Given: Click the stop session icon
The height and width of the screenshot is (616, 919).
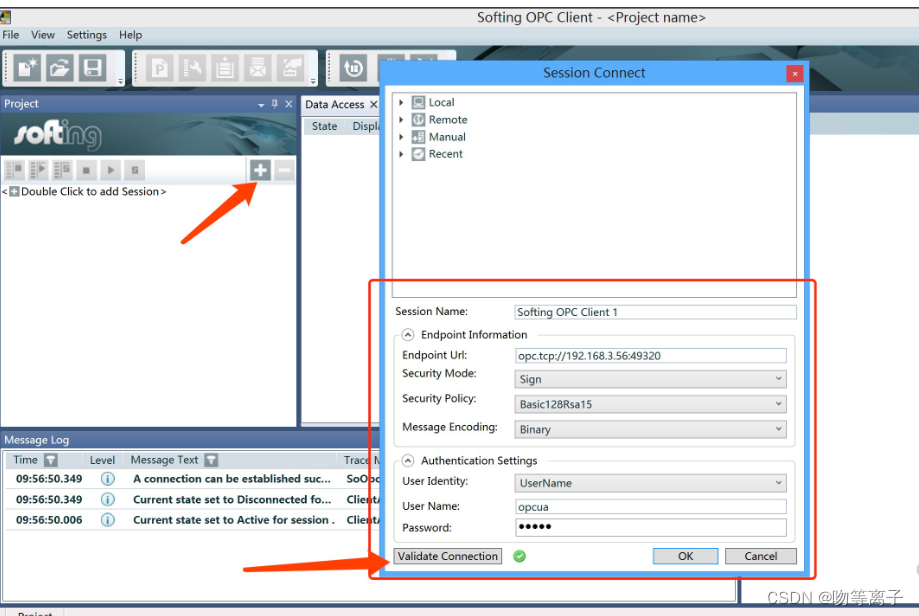Looking at the screenshot, I should (x=85, y=169).
